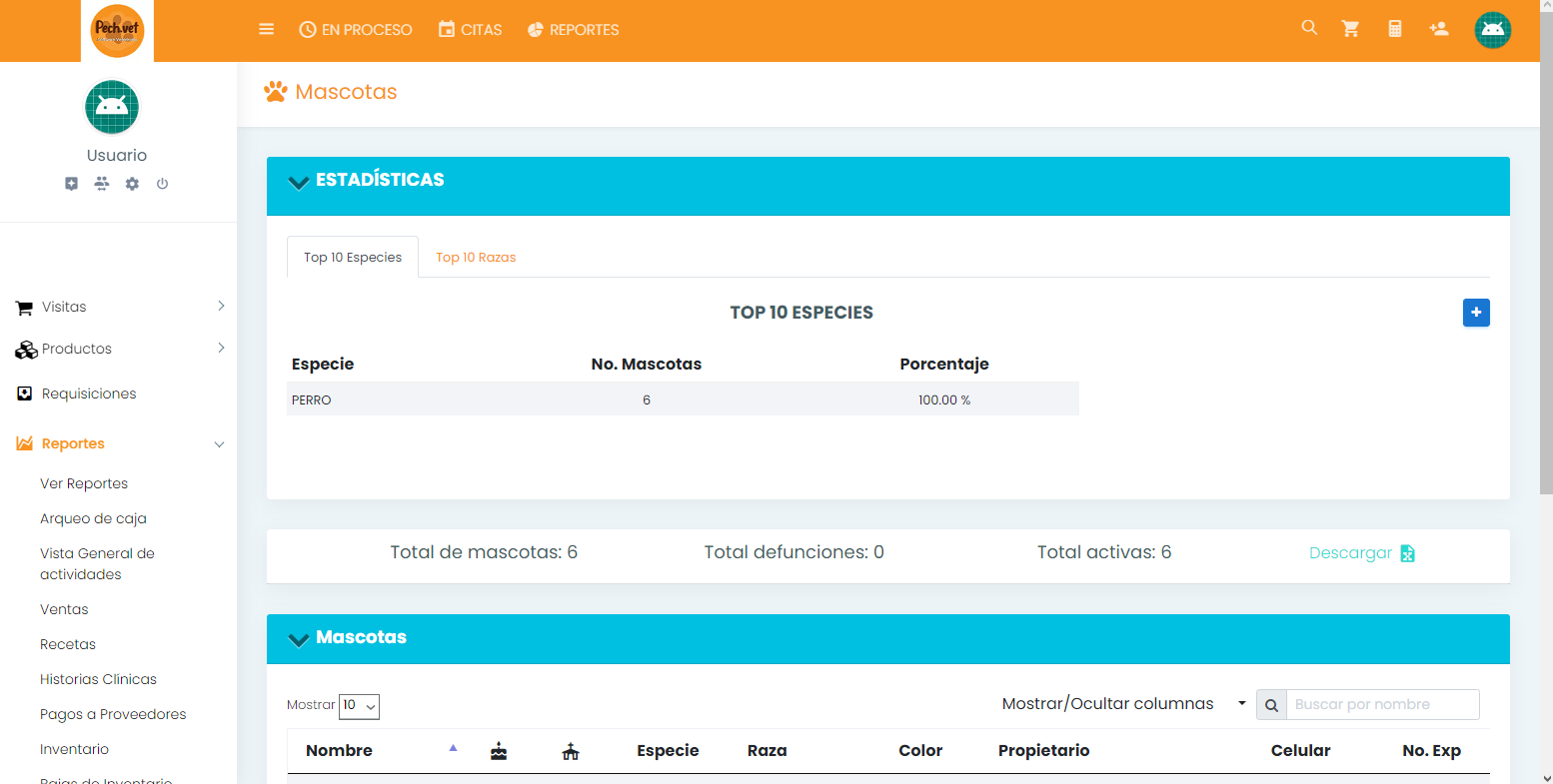
Task: Open the Mostrar rows count dropdown
Action: (359, 706)
